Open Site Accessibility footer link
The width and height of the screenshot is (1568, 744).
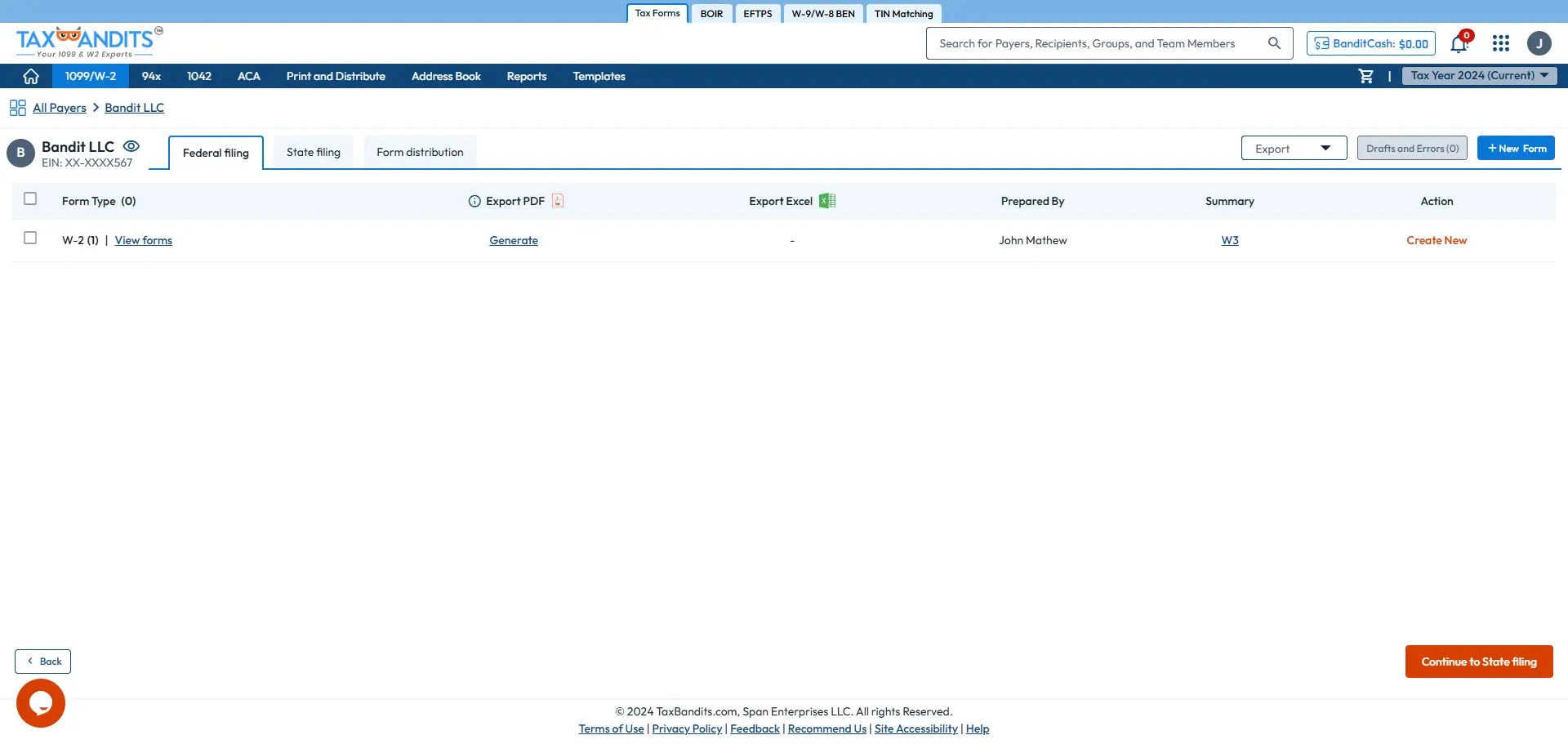point(916,728)
